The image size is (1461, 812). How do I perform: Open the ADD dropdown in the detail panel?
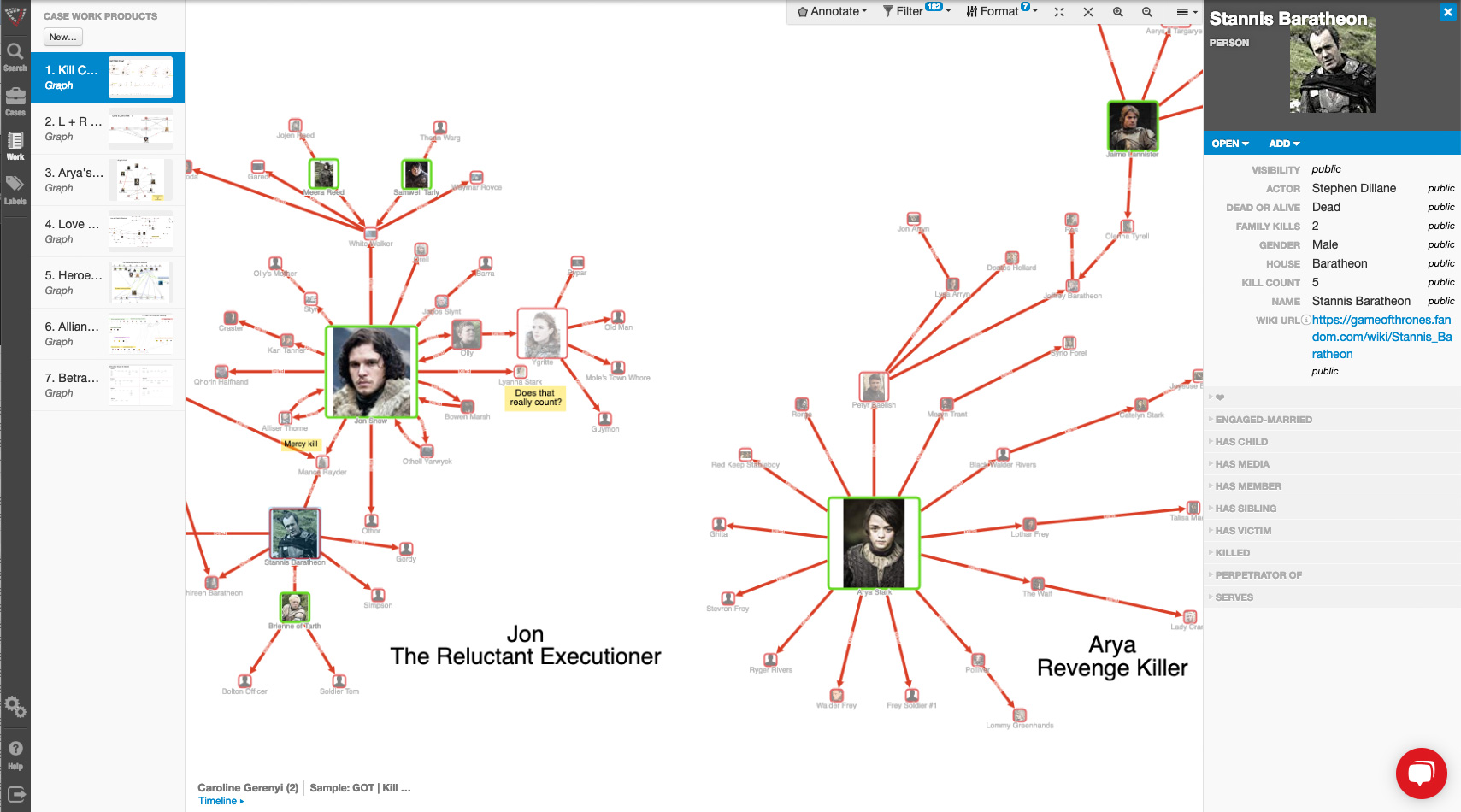[1284, 144]
